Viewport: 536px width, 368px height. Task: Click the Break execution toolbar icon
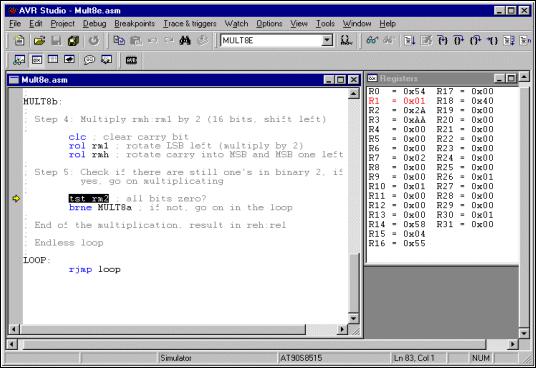coord(426,41)
